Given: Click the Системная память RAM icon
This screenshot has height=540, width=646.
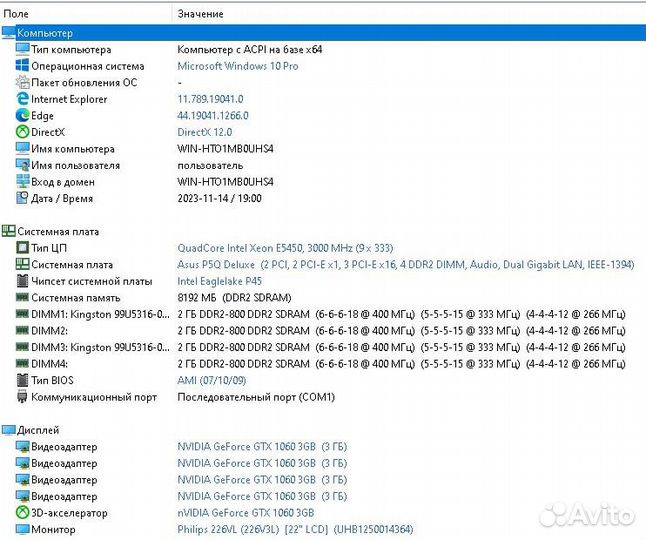Looking at the screenshot, I should pos(22,297).
